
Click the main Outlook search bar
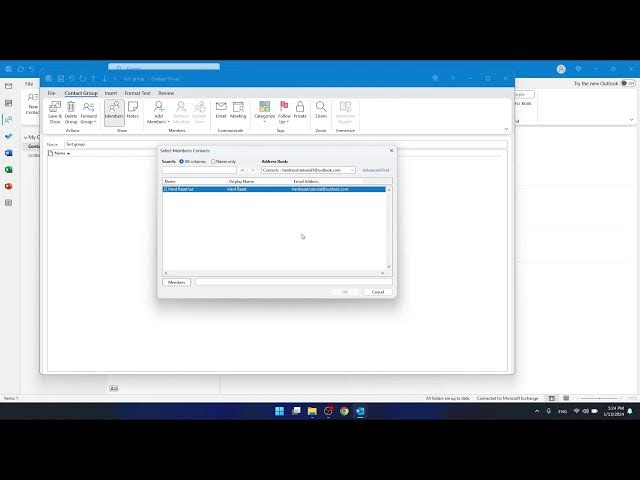point(164,67)
